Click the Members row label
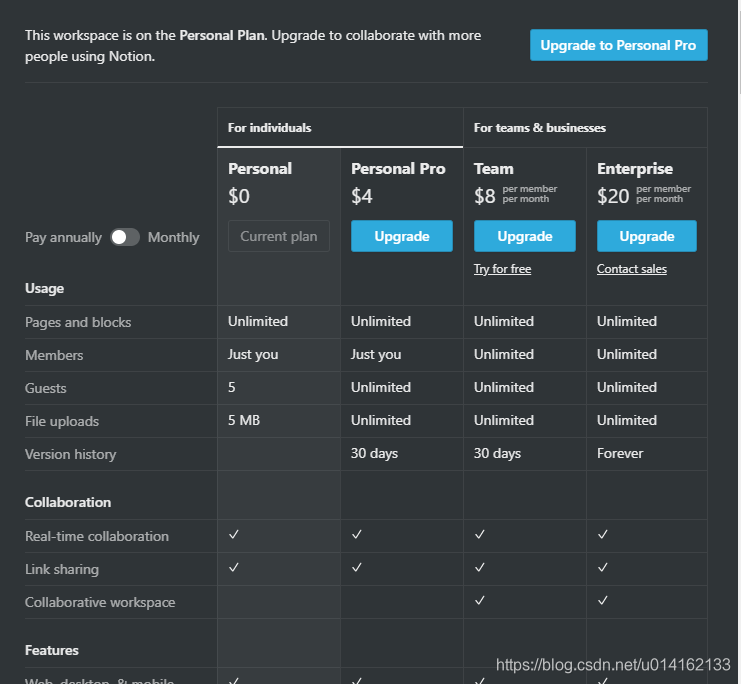The image size is (741, 684). tap(54, 355)
